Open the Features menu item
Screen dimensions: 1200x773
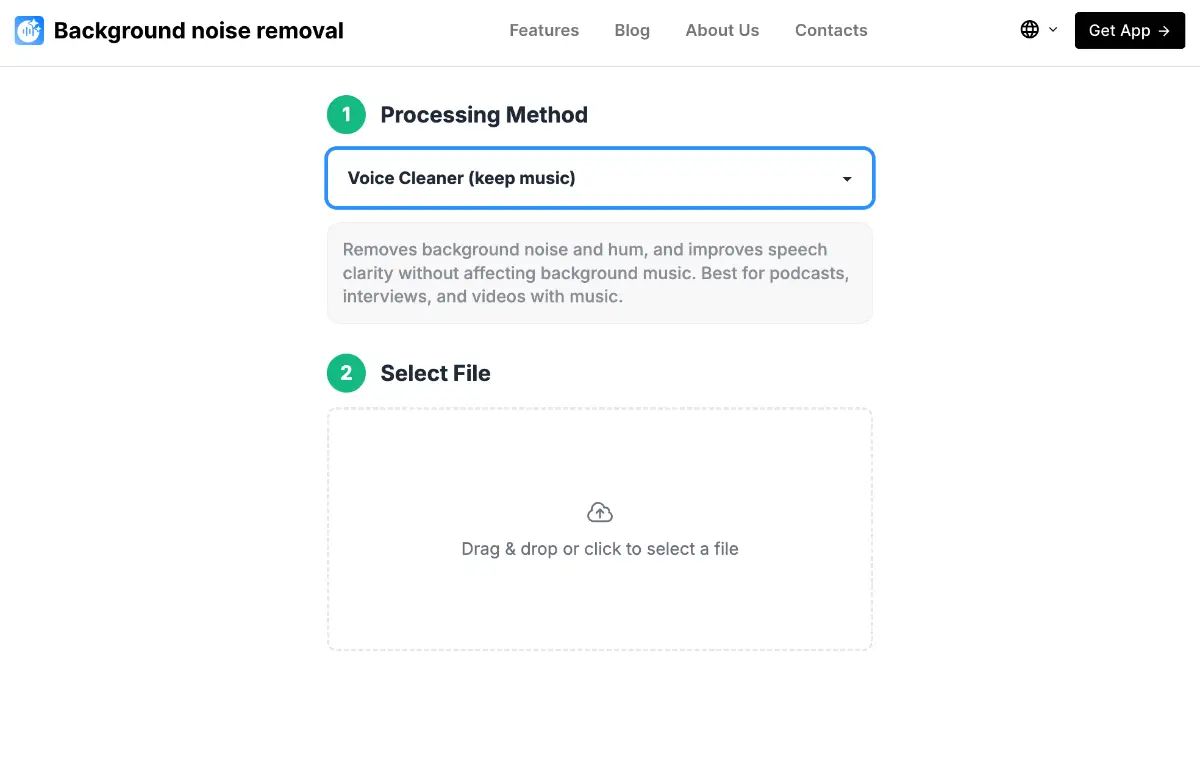tap(544, 30)
